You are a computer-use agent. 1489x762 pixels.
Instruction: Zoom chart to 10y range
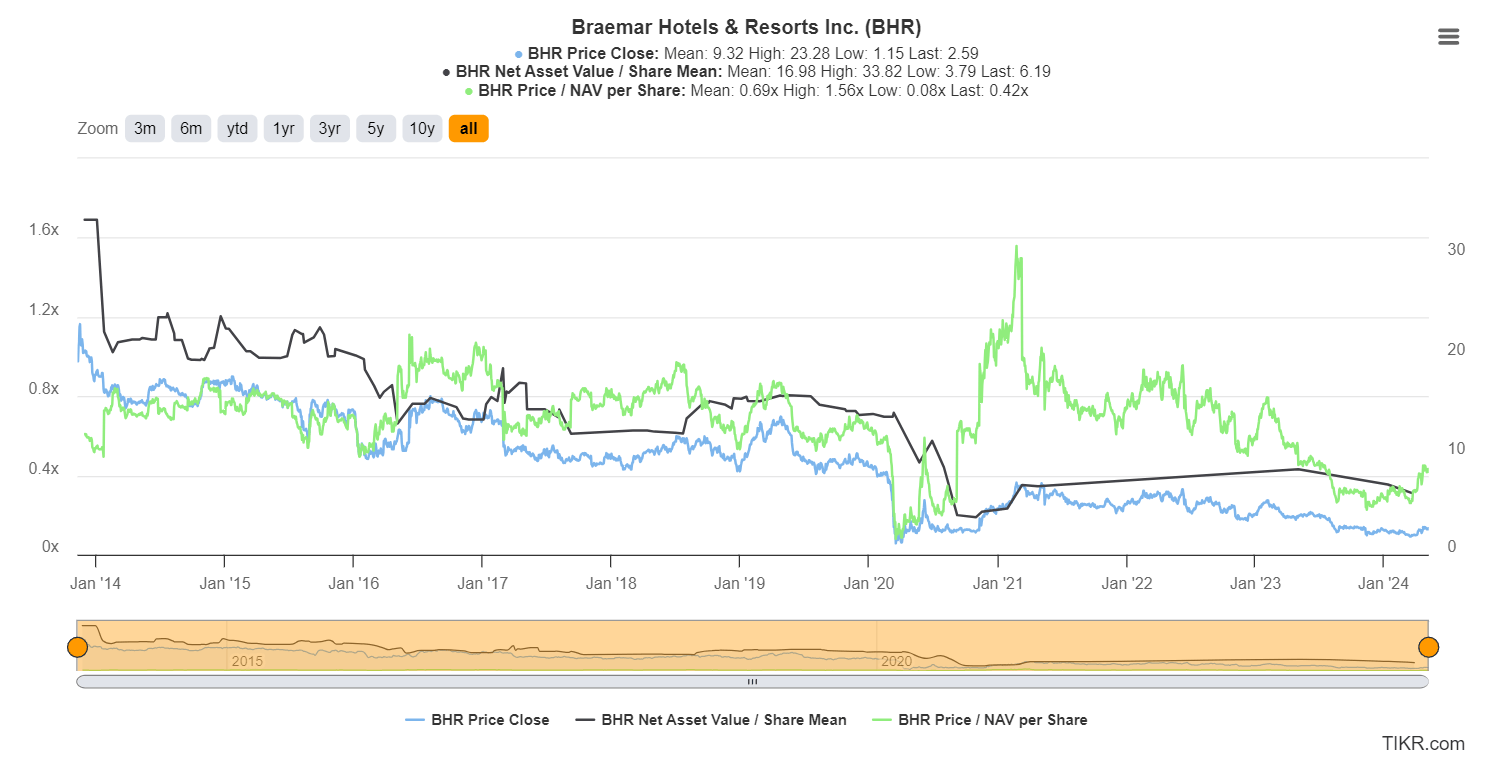[x=422, y=128]
